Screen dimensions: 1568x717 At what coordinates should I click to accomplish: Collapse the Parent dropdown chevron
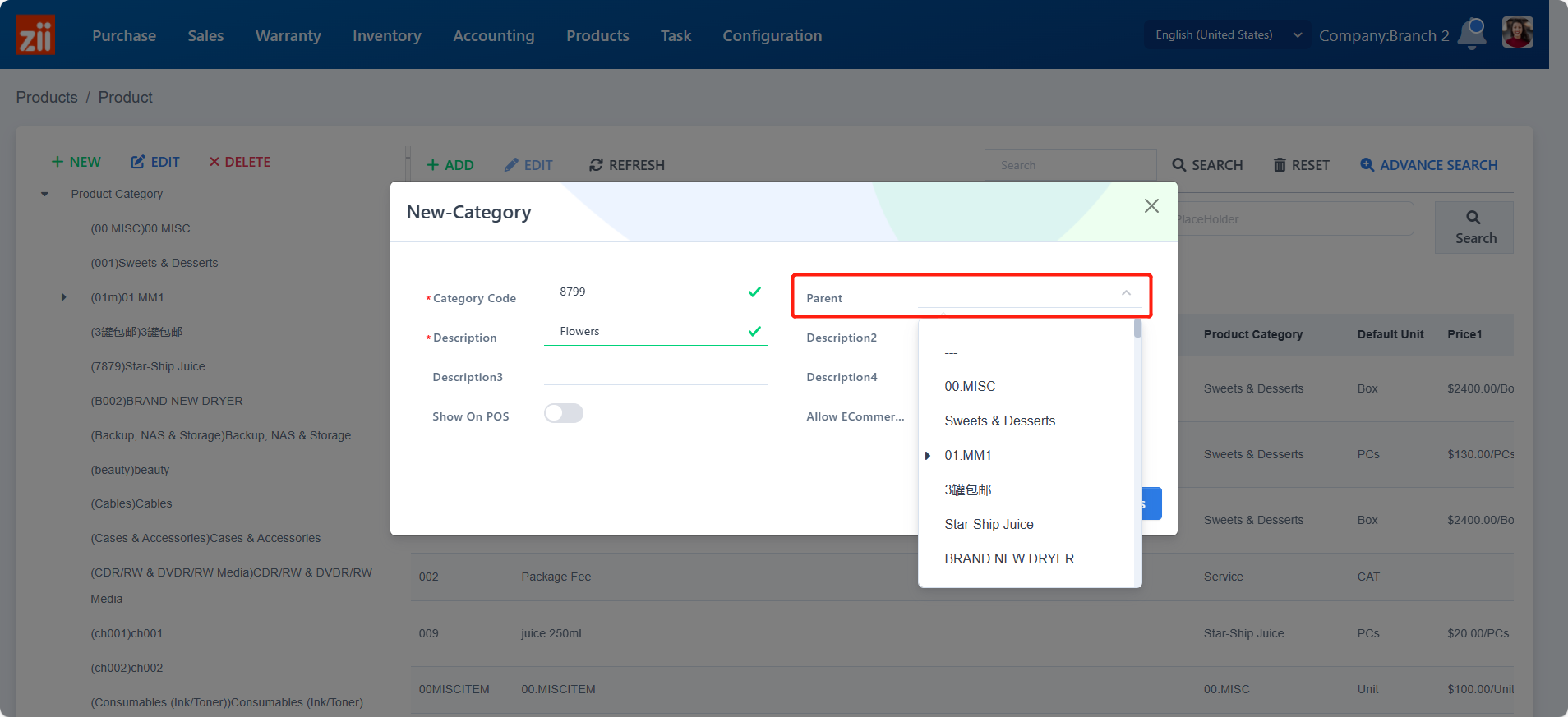tap(1126, 293)
